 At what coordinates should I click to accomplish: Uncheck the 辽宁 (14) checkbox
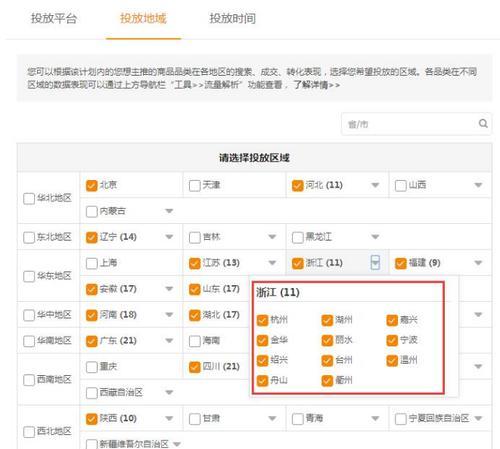coord(91,237)
